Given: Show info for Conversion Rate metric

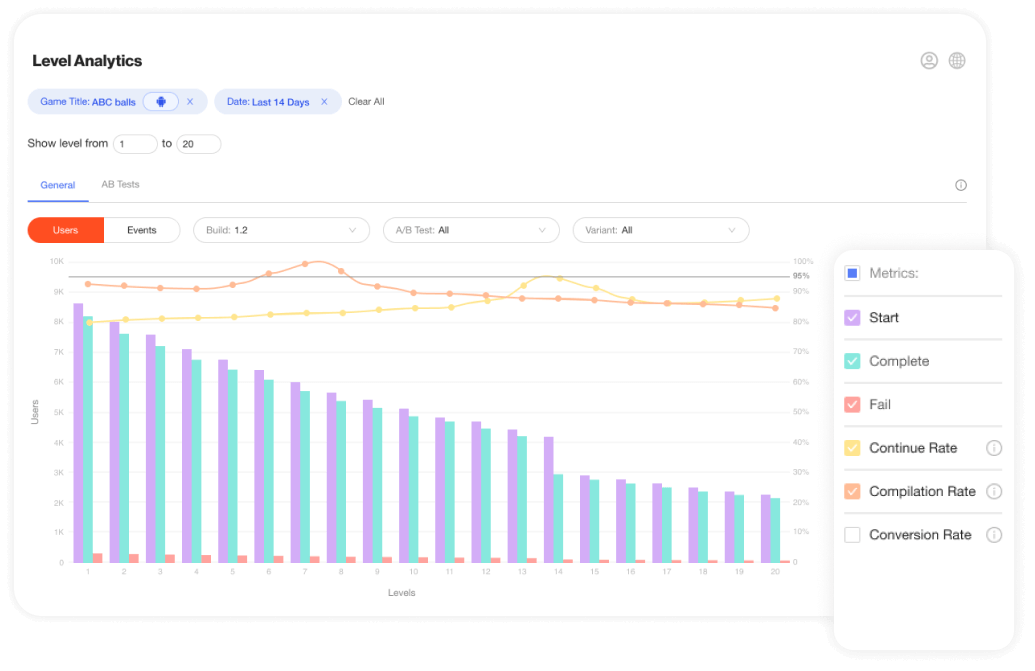Looking at the screenshot, I should click(994, 535).
